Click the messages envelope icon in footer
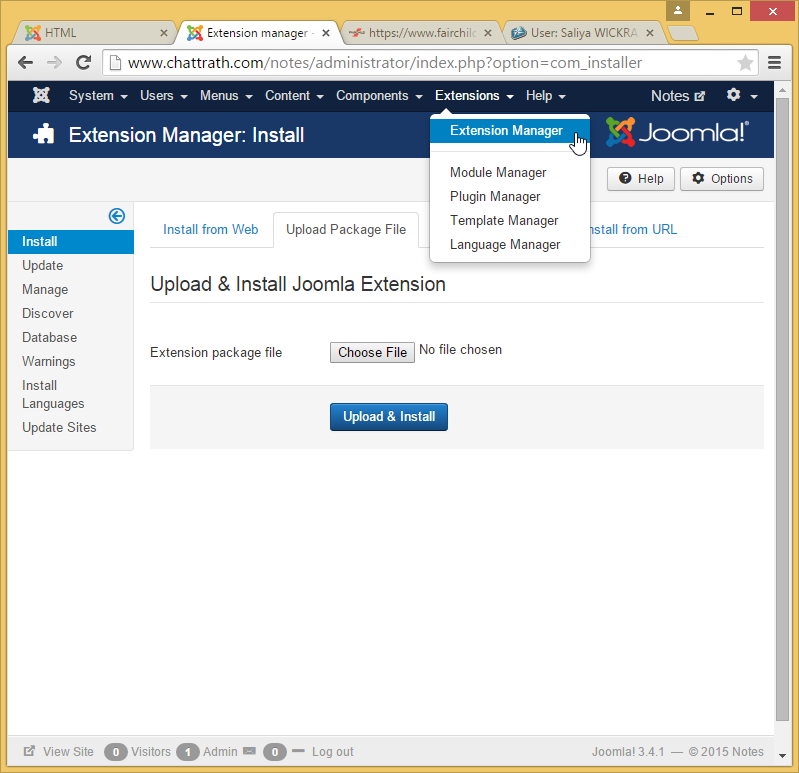The image size is (799, 773). click(x=249, y=752)
